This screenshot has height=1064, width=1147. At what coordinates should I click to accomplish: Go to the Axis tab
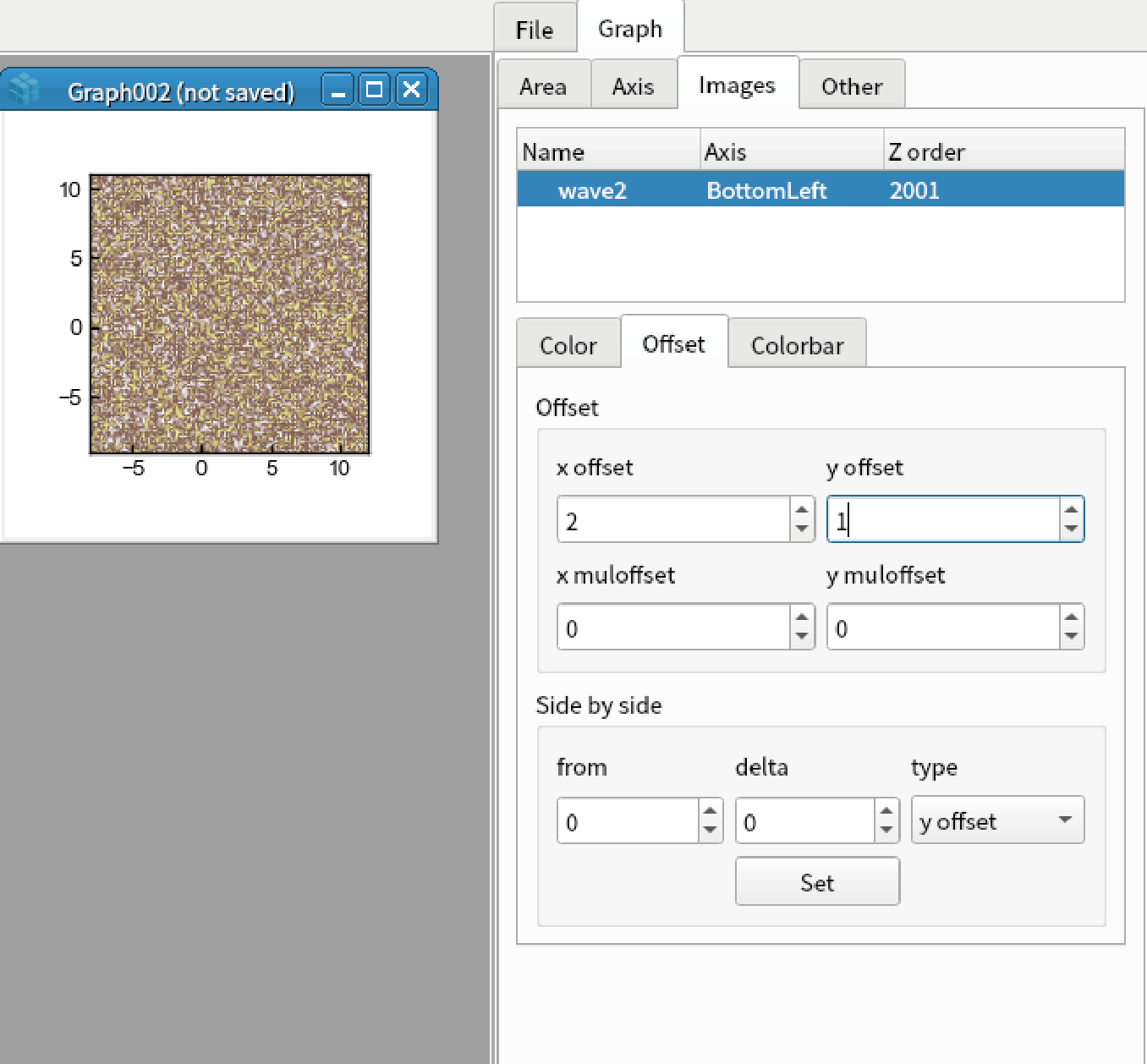tap(633, 86)
